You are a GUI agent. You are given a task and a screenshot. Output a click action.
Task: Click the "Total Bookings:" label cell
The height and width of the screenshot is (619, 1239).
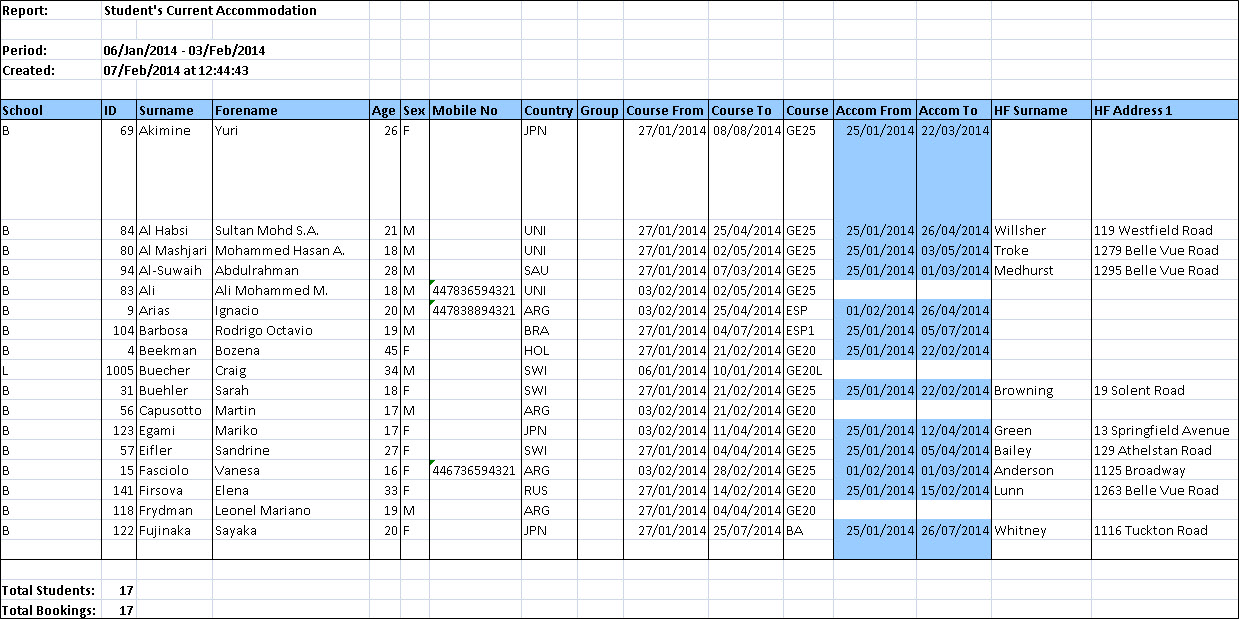pyautogui.click(x=49, y=610)
